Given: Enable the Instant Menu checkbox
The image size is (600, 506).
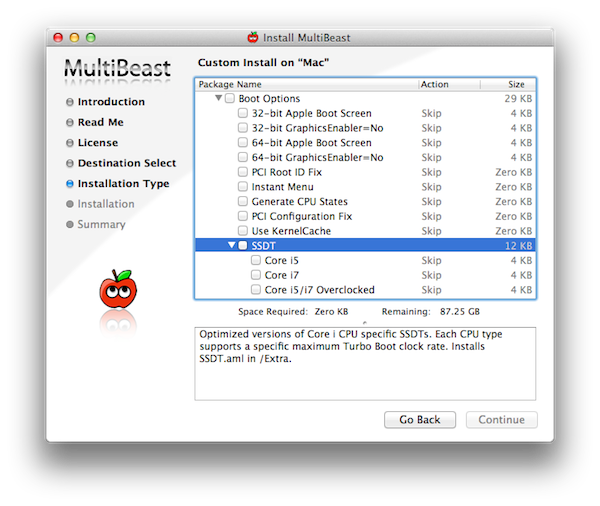Looking at the screenshot, I should 243,186.
